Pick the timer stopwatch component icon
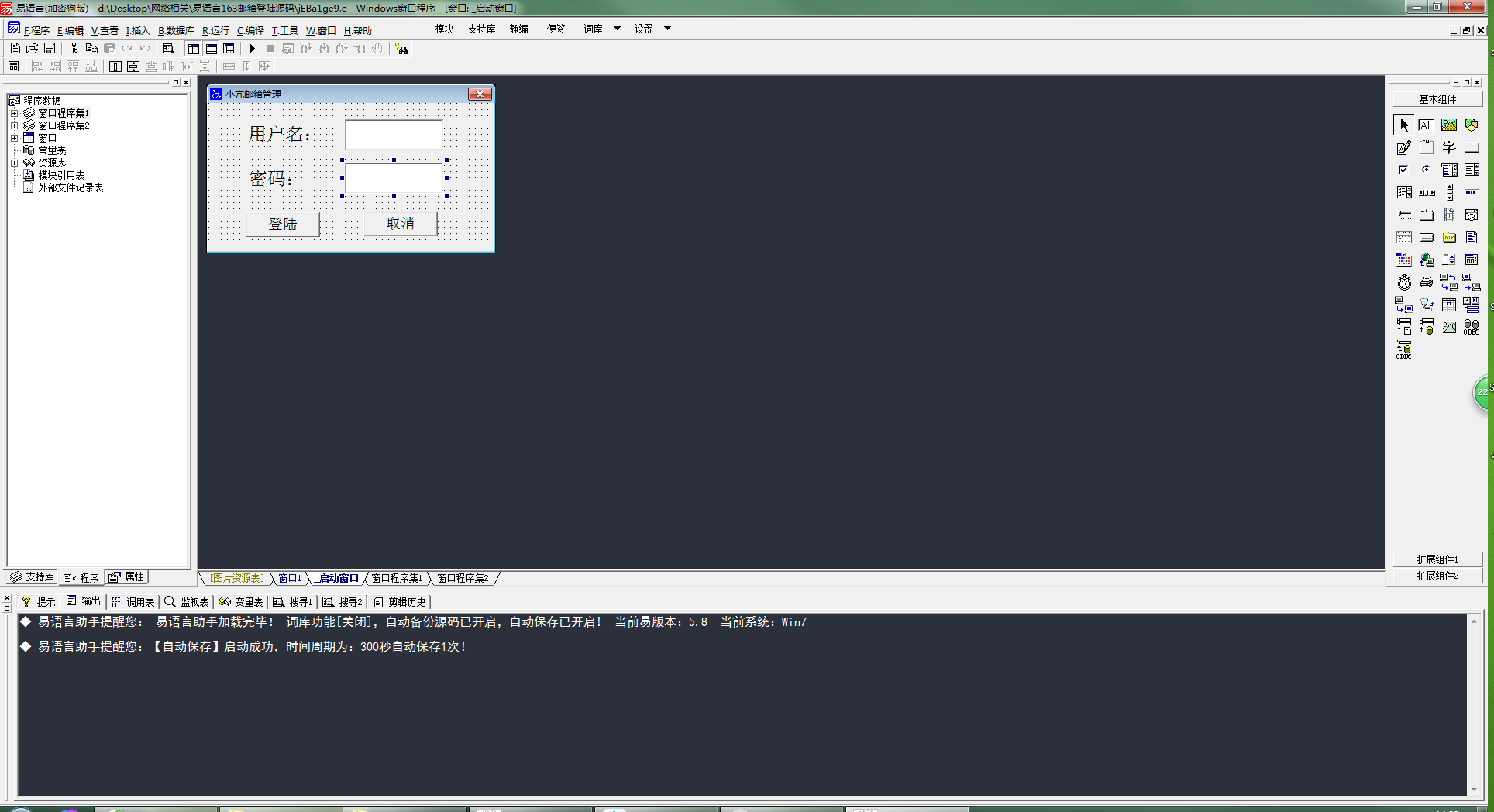The width and height of the screenshot is (1494, 812). (x=1404, y=282)
